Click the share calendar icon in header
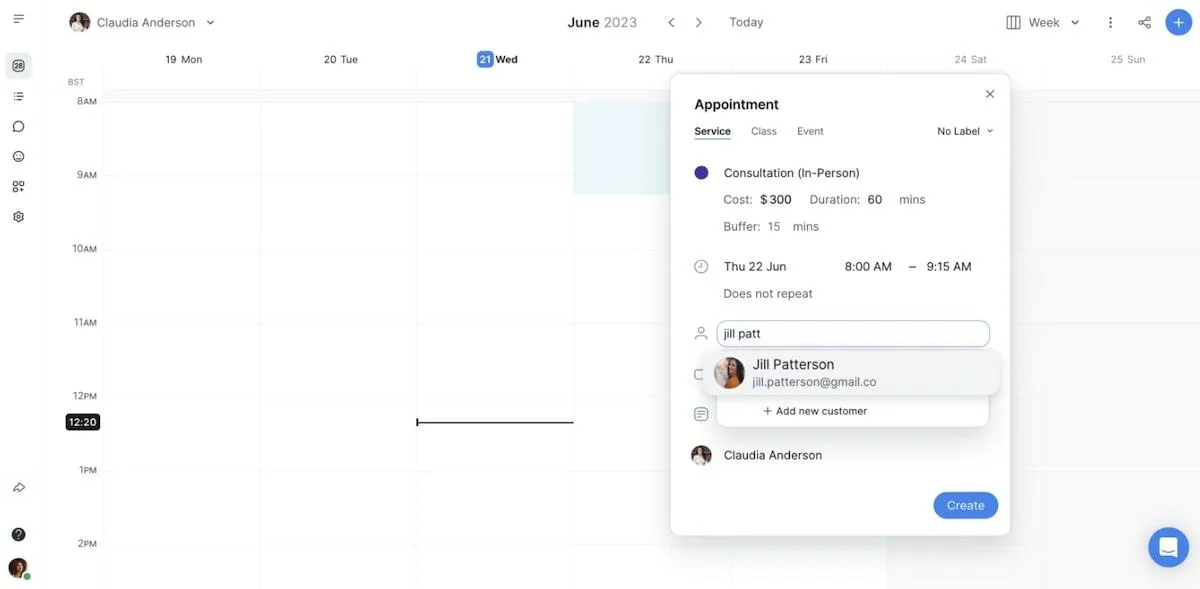This screenshot has width=1200, height=589. [x=1144, y=22]
